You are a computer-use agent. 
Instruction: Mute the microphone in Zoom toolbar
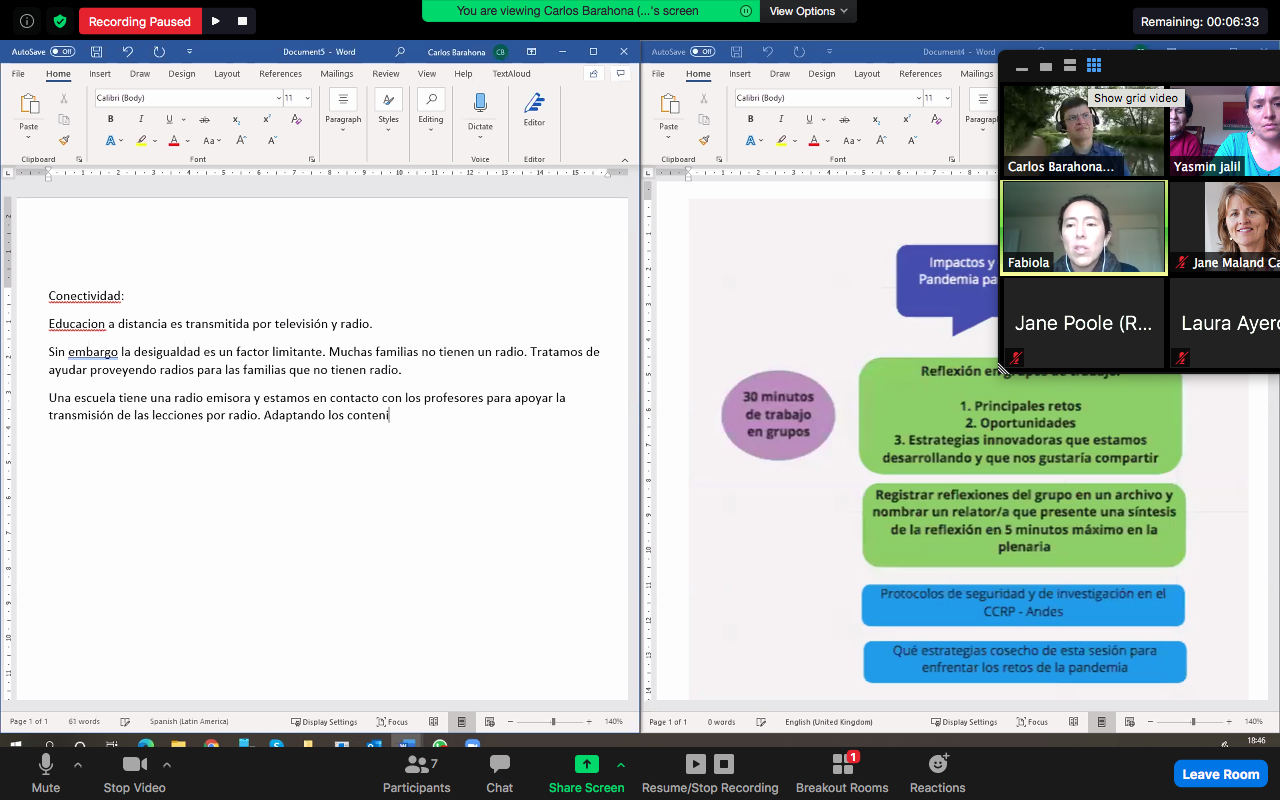click(x=46, y=773)
